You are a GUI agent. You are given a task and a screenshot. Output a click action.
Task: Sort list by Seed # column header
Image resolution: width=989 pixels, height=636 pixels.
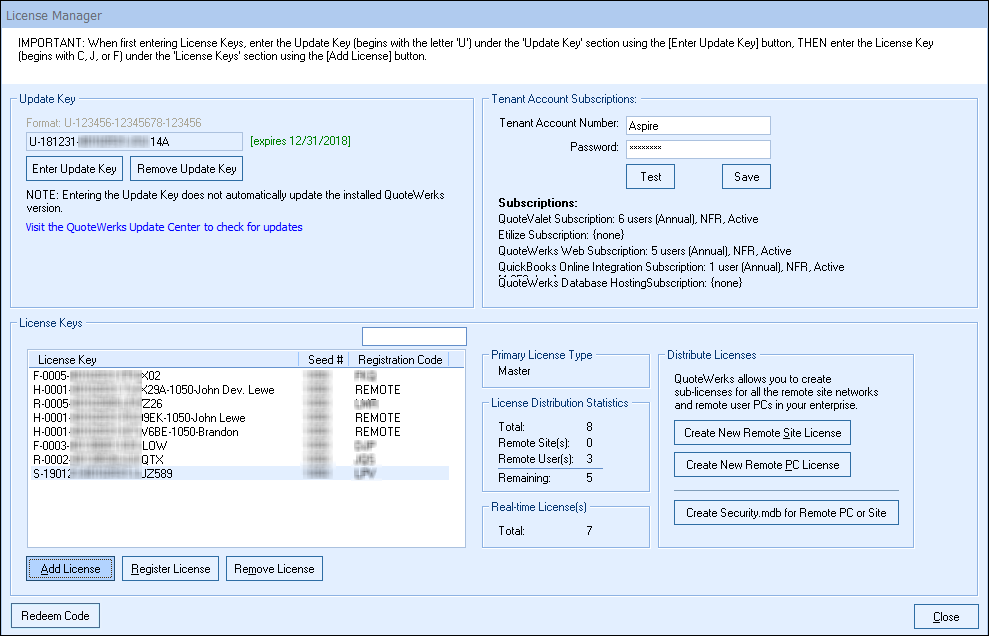pyautogui.click(x=325, y=360)
